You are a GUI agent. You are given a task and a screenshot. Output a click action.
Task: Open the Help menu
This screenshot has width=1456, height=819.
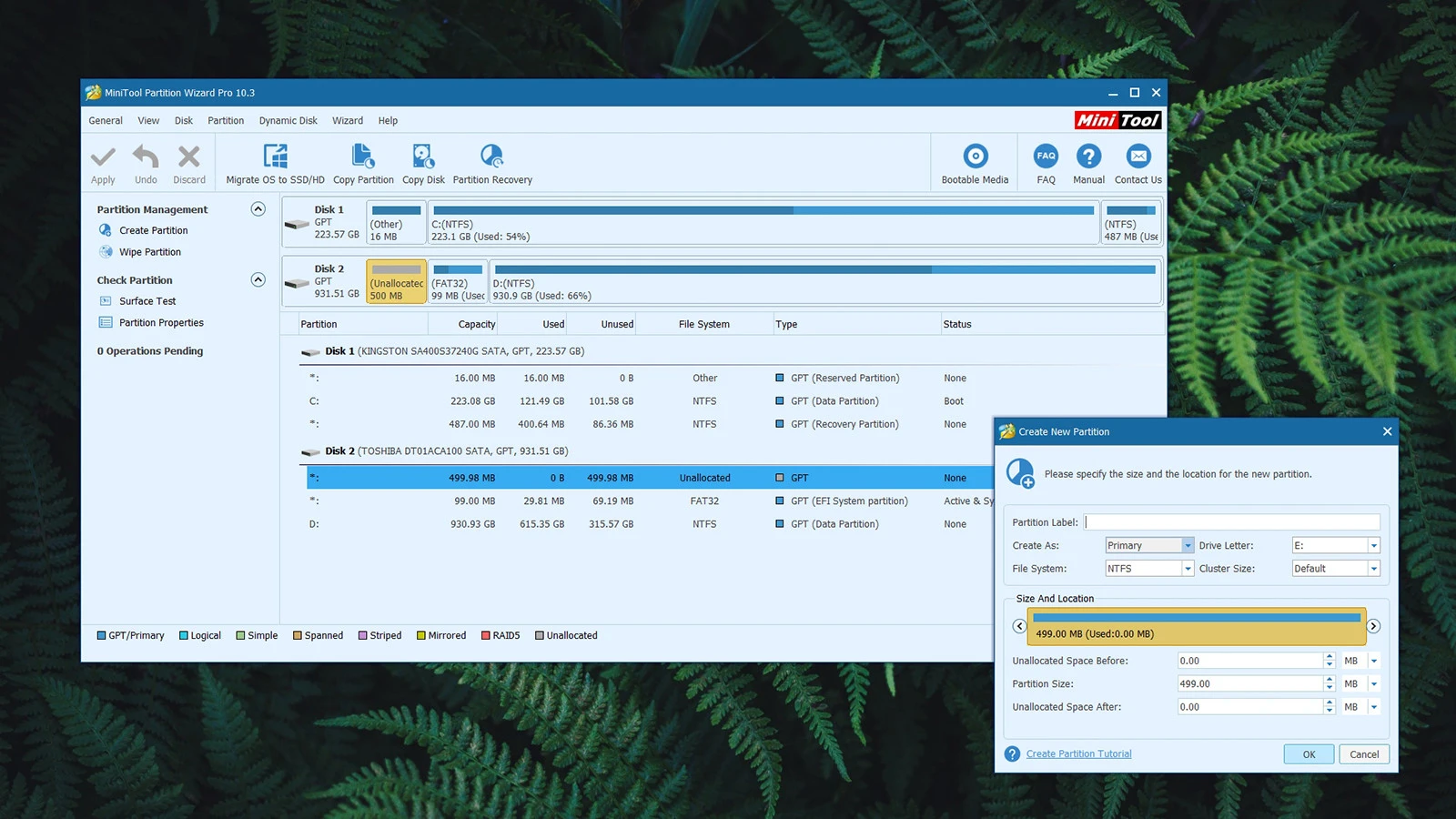tap(388, 120)
